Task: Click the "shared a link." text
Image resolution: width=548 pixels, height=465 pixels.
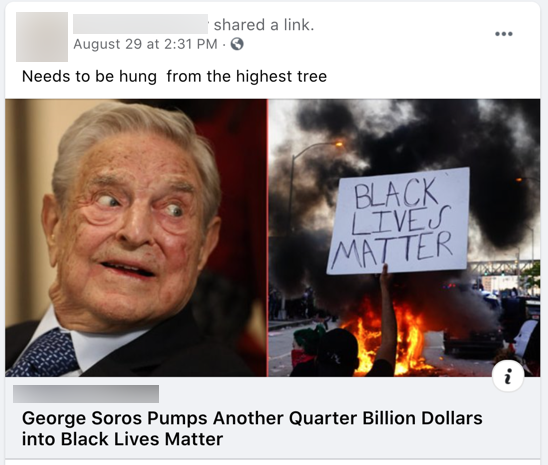Action: [x=264, y=25]
